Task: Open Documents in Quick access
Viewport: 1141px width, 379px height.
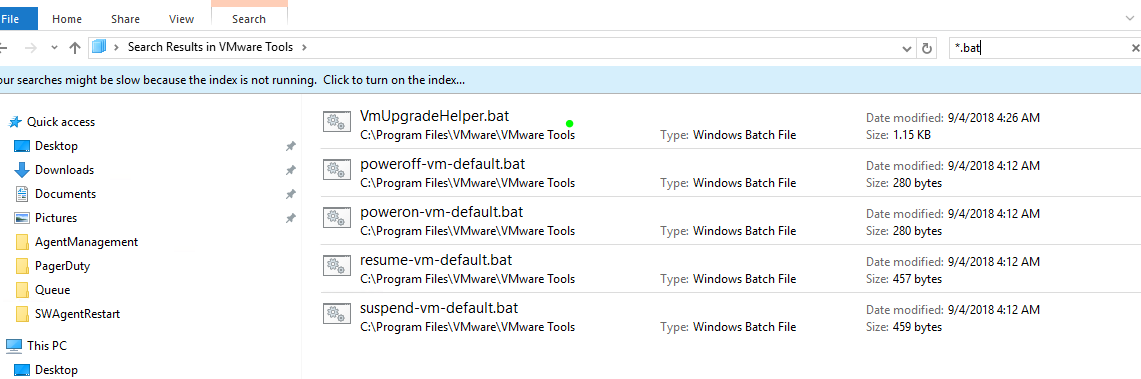Action: (x=65, y=194)
